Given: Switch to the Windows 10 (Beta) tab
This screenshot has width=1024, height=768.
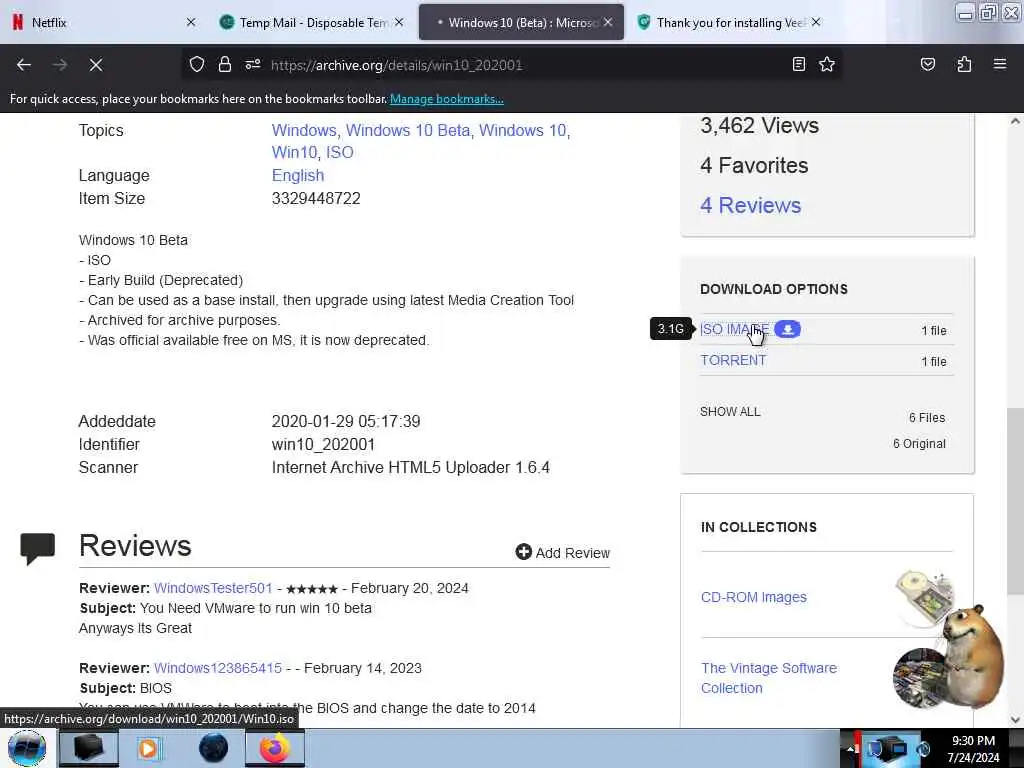Looking at the screenshot, I should tap(521, 22).
